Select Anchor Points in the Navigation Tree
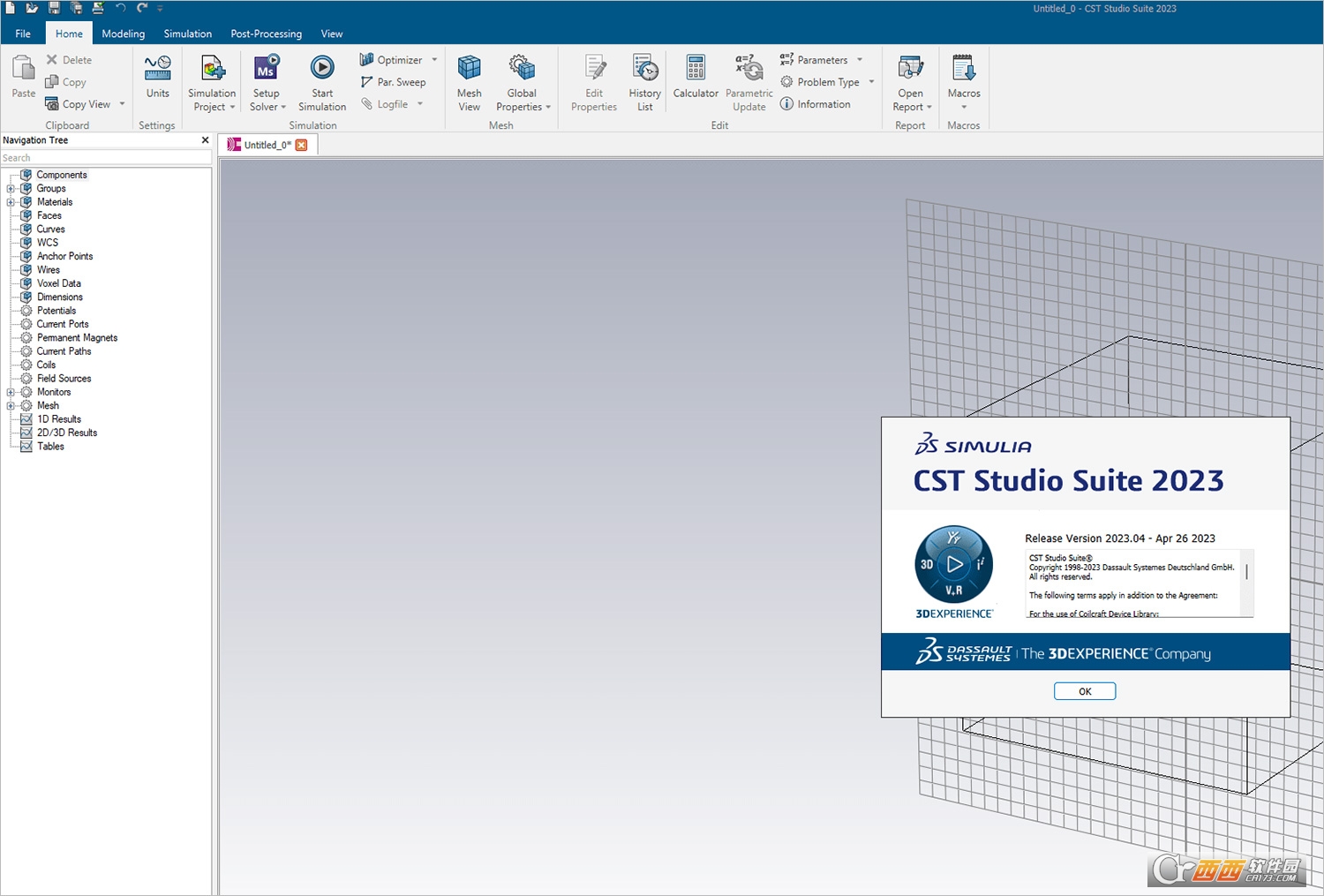The image size is (1324, 896). pos(64,256)
